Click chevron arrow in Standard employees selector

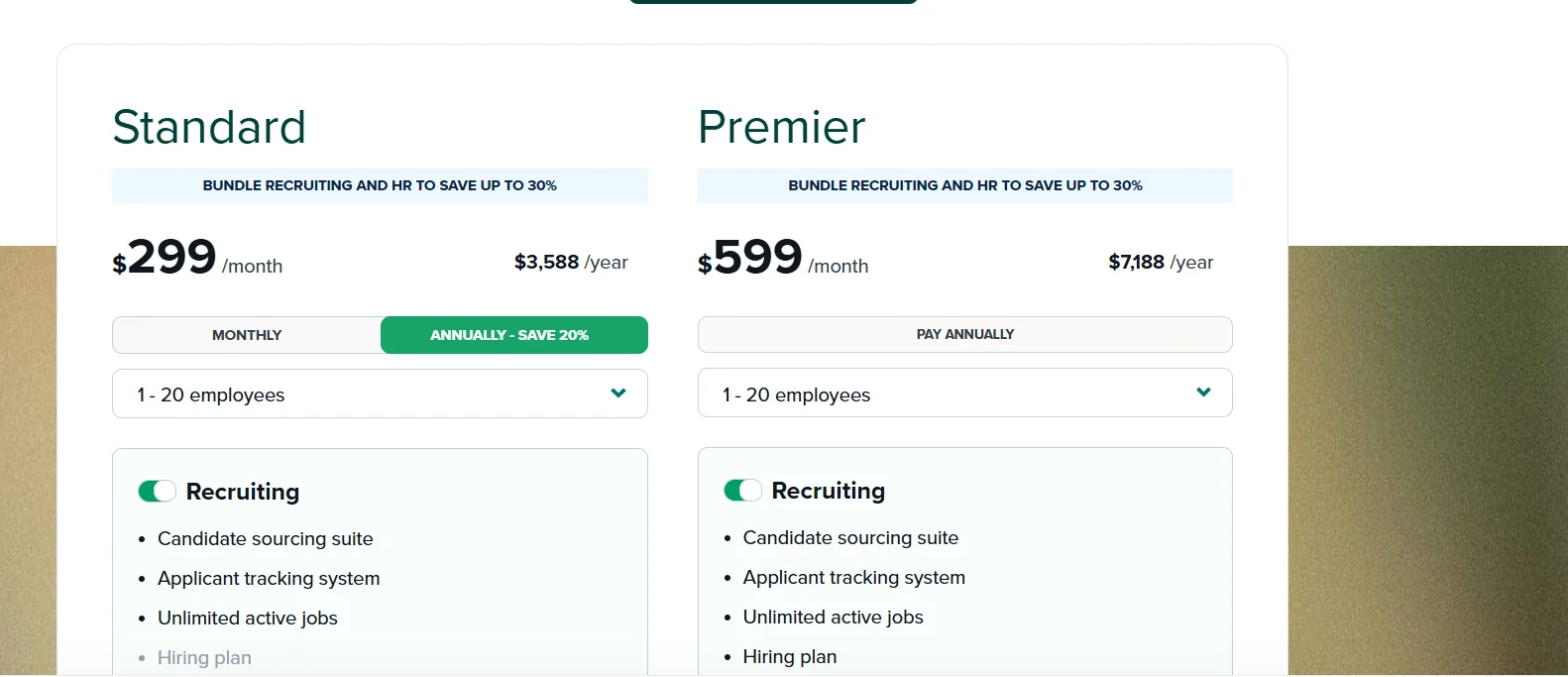point(618,394)
